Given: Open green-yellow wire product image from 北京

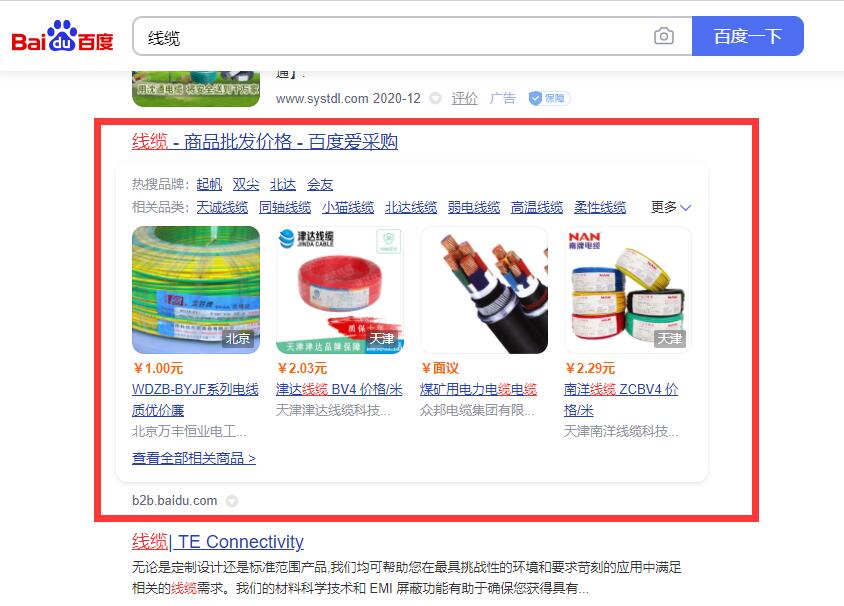Looking at the screenshot, I should point(196,290).
